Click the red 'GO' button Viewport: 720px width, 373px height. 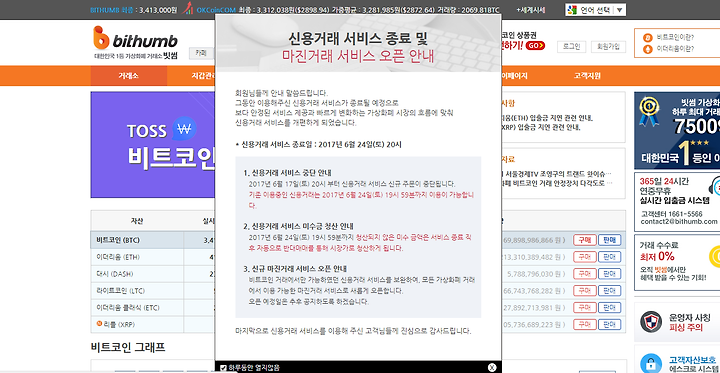(x=535, y=45)
